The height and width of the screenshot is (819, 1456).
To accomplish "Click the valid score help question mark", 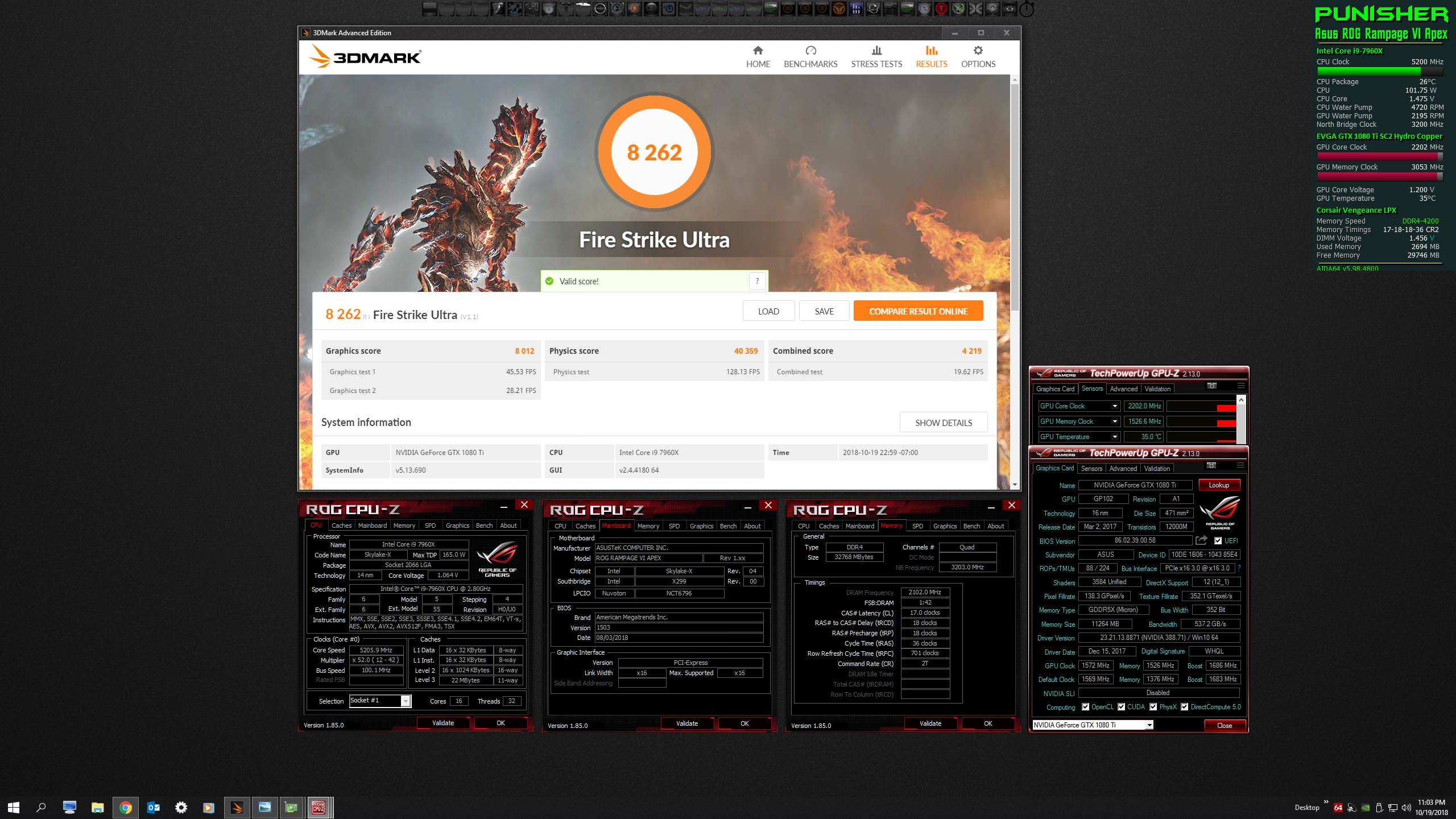I will click(757, 281).
